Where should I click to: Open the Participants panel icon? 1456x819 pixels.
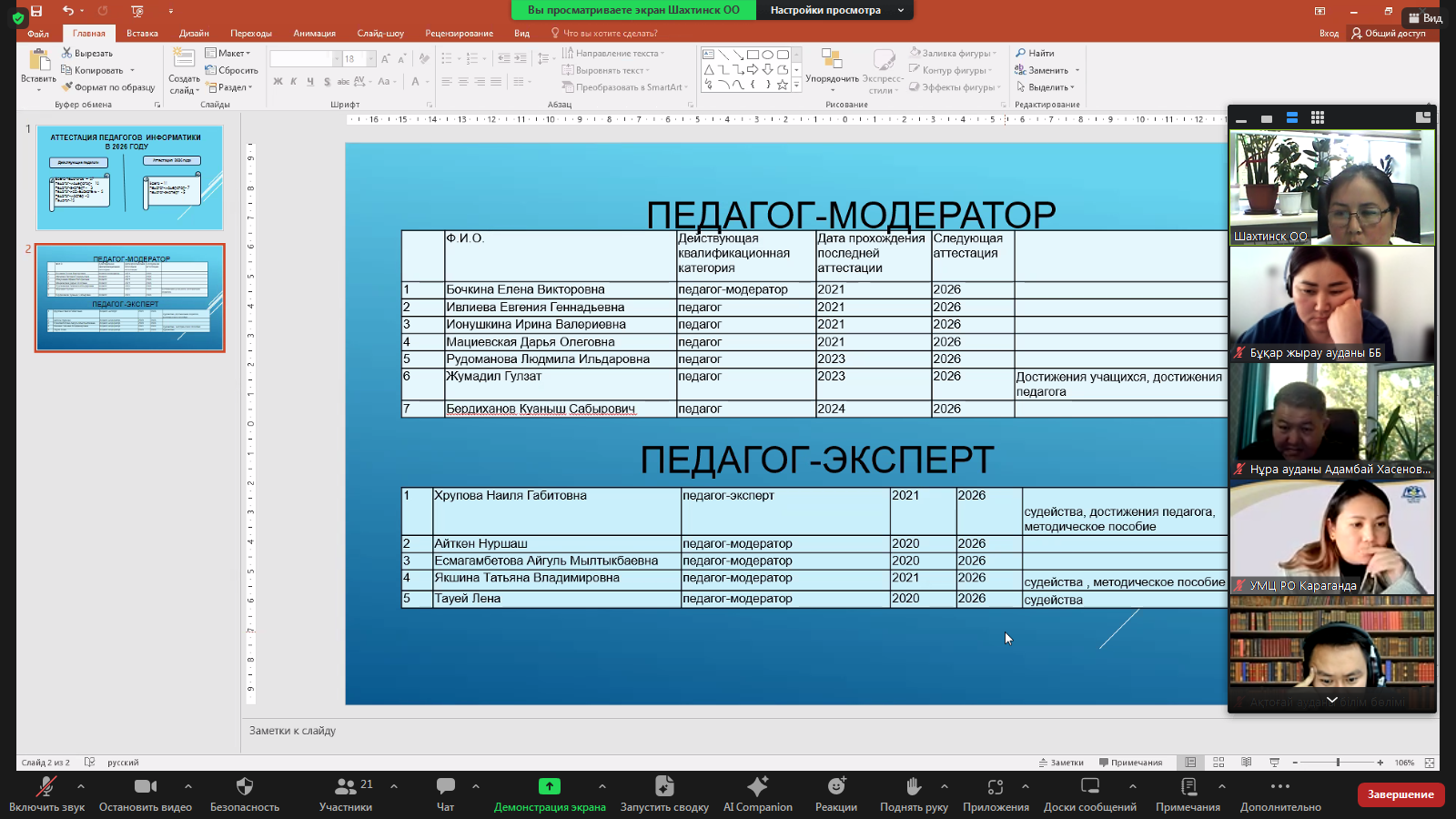(x=346, y=787)
